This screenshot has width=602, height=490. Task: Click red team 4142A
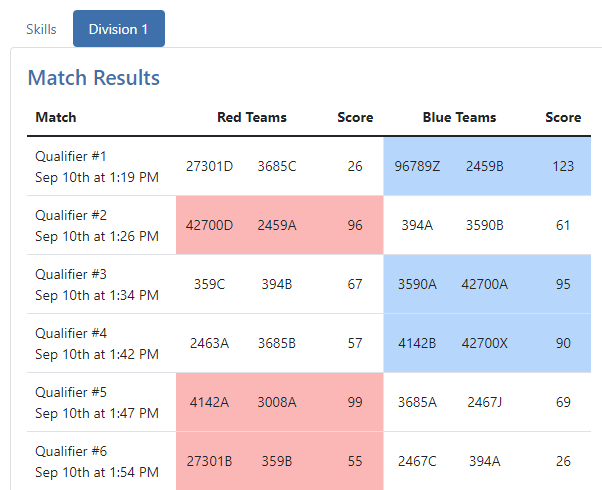click(209, 402)
